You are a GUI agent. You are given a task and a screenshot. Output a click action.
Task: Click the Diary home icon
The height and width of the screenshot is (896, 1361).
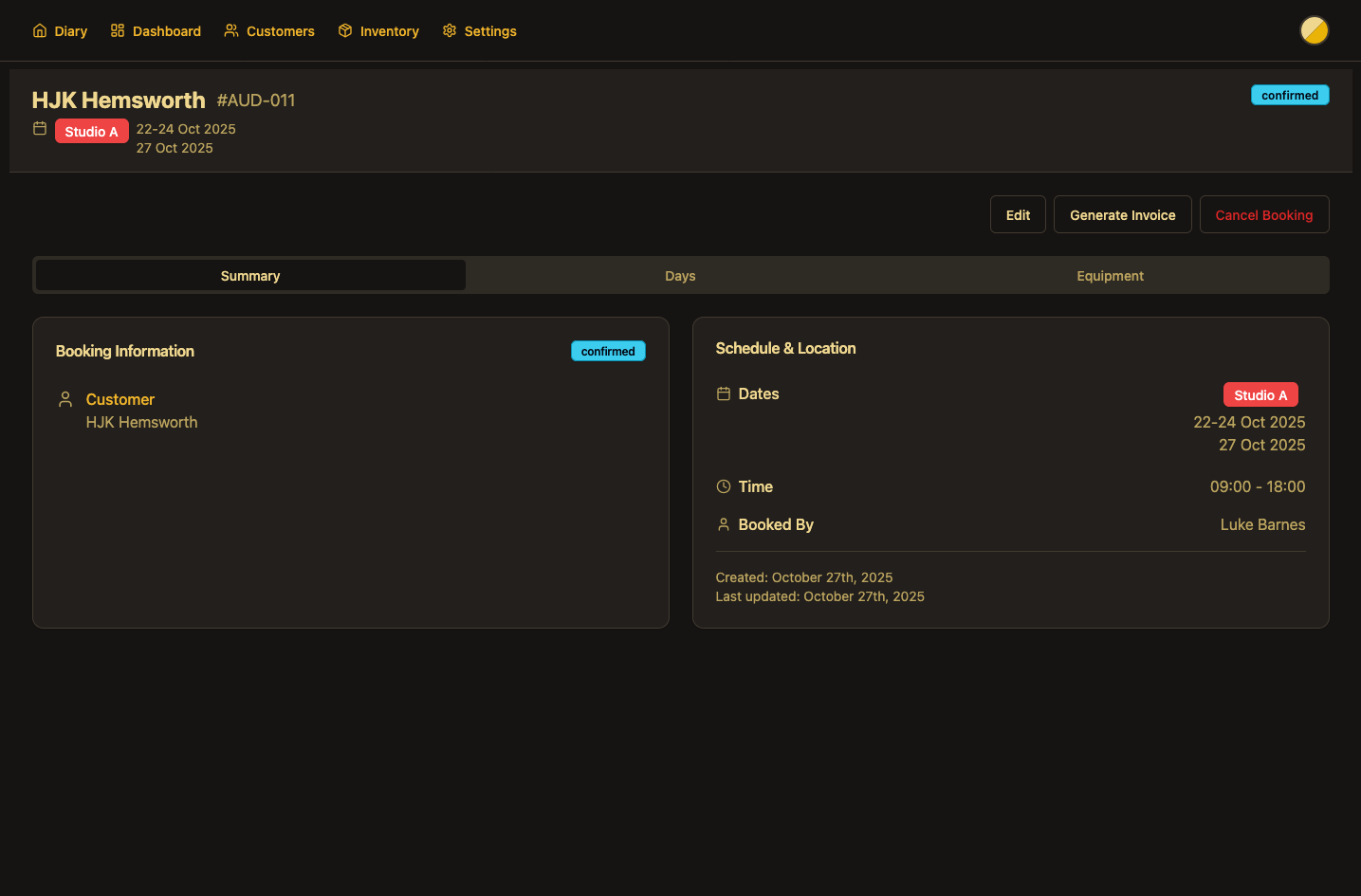pyautogui.click(x=40, y=30)
